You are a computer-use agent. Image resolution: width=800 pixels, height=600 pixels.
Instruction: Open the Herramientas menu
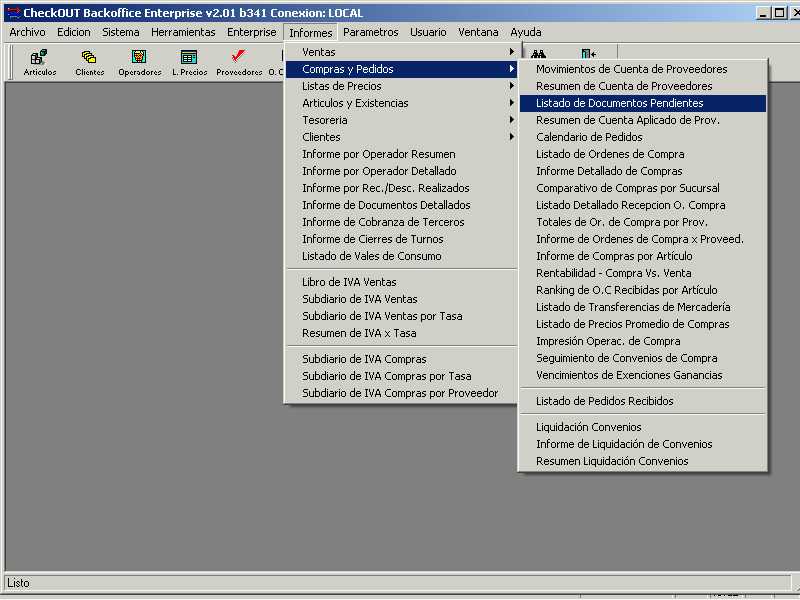[x=183, y=32]
